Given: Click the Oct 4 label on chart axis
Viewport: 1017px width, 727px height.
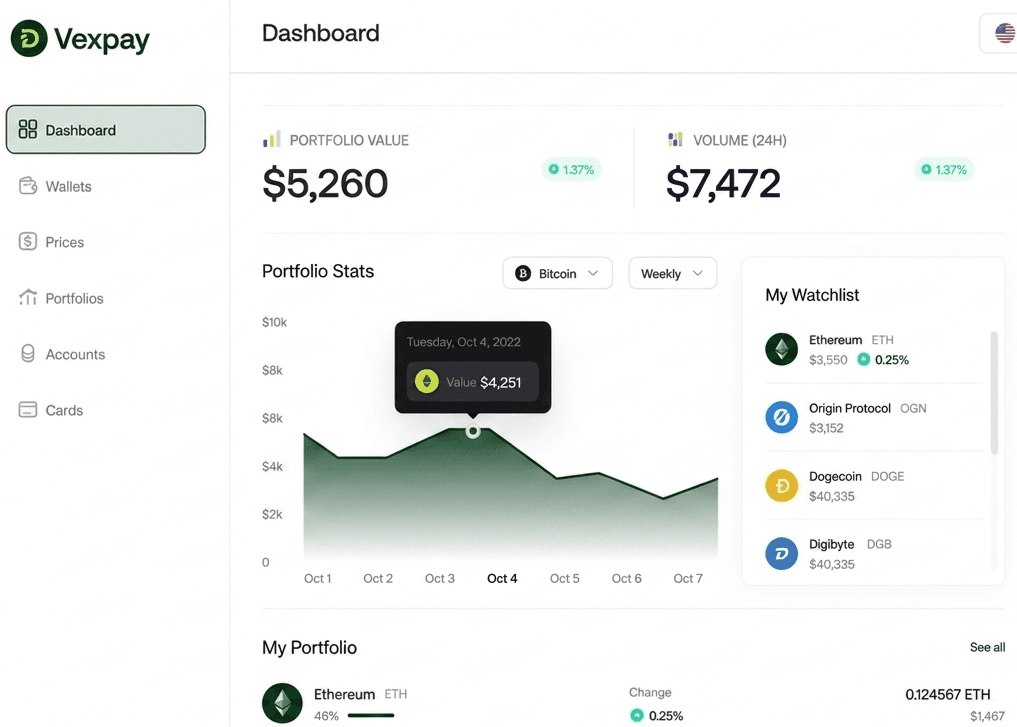Looking at the screenshot, I should coord(502,578).
